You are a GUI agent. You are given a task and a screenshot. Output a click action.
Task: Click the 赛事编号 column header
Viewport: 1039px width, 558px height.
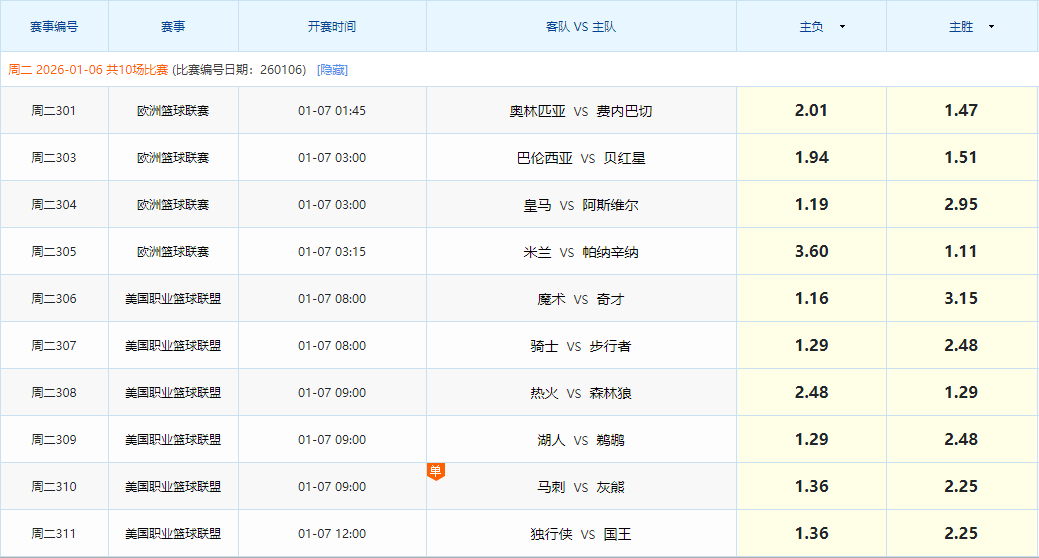coord(54,27)
